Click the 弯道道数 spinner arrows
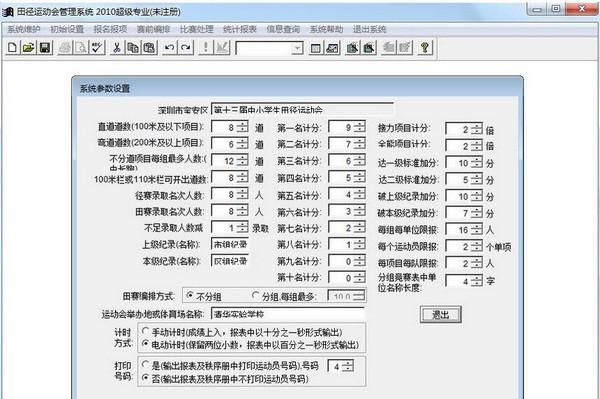 242,144
